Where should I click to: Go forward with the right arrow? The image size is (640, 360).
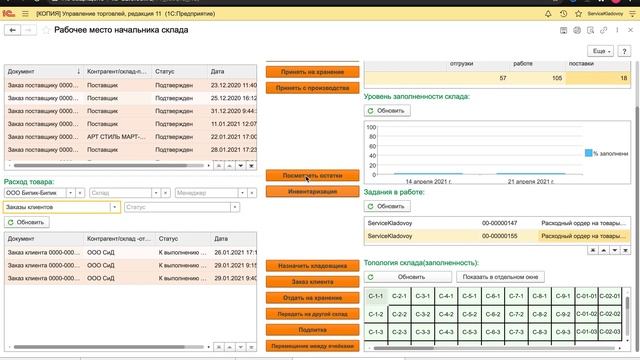tap(28, 30)
